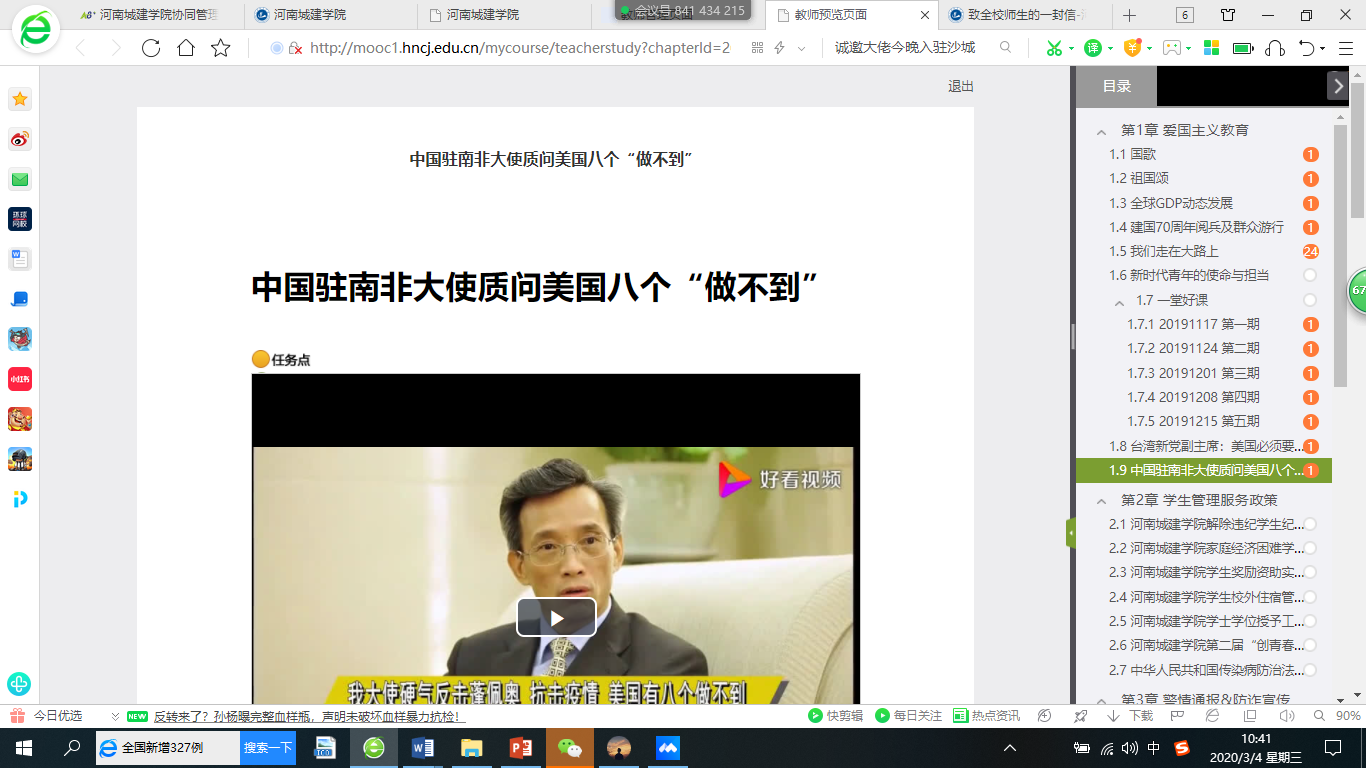Toggle system volume icon in the tray

coord(1130,748)
